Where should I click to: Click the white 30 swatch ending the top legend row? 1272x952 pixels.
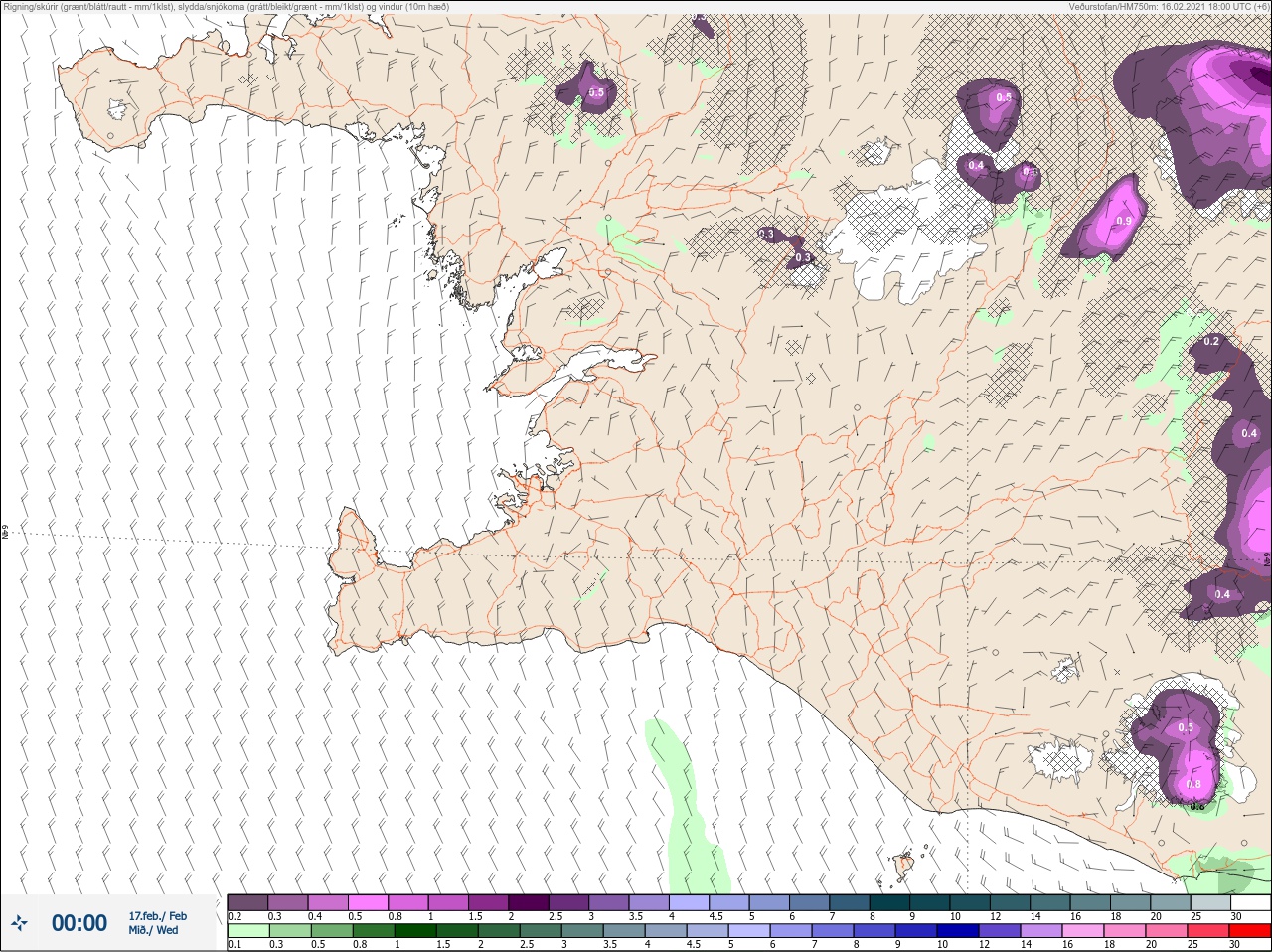[x=1249, y=902]
